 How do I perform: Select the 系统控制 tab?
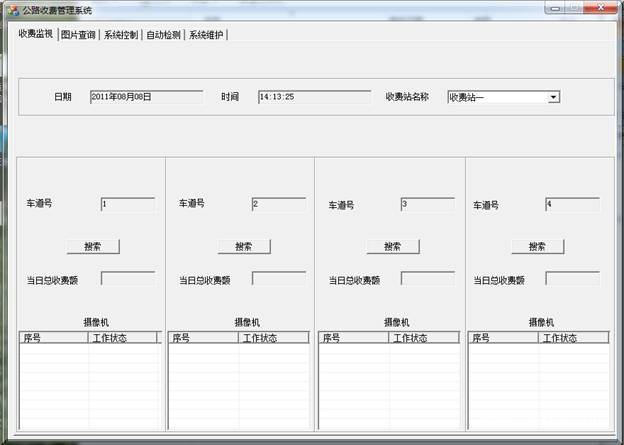tap(121, 34)
